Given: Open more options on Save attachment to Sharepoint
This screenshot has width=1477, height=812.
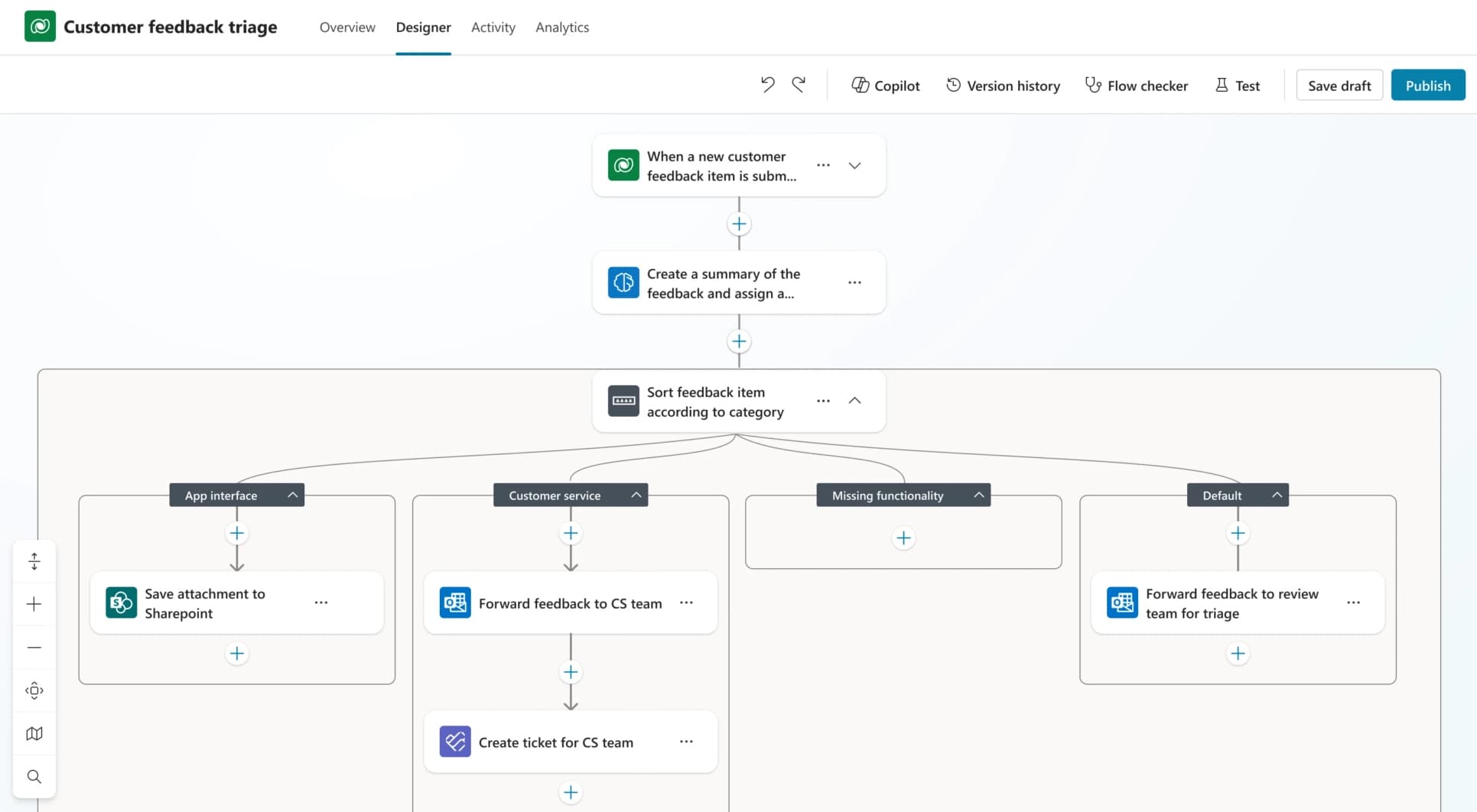Looking at the screenshot, I should tap(321, 603).
